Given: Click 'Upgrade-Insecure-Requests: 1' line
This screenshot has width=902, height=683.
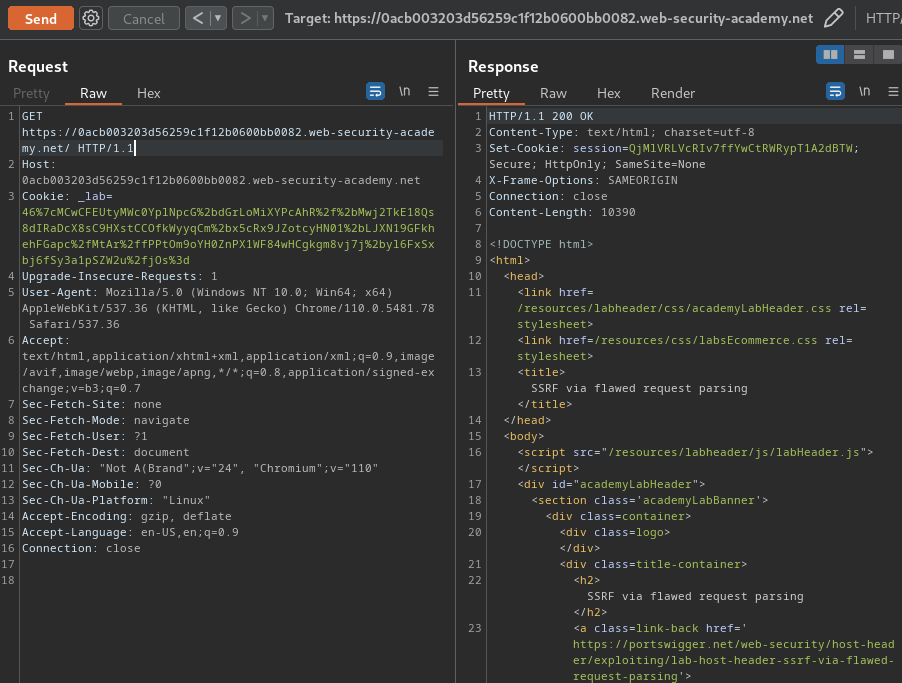Looking at the screenshot, I should [x=120, y=276].
